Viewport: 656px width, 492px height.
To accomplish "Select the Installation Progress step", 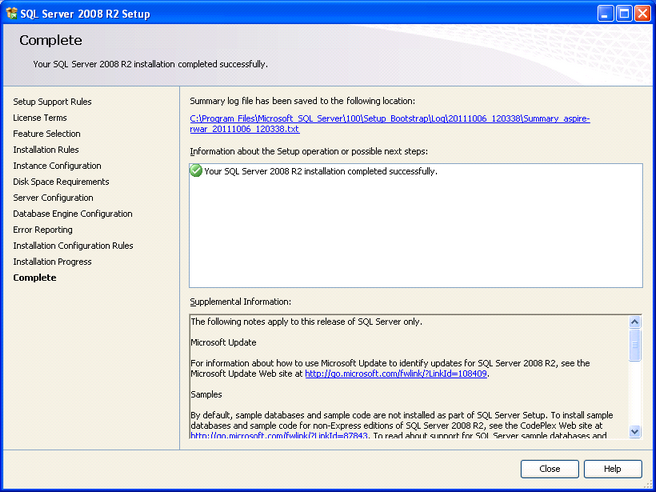I will coord(52,262).
